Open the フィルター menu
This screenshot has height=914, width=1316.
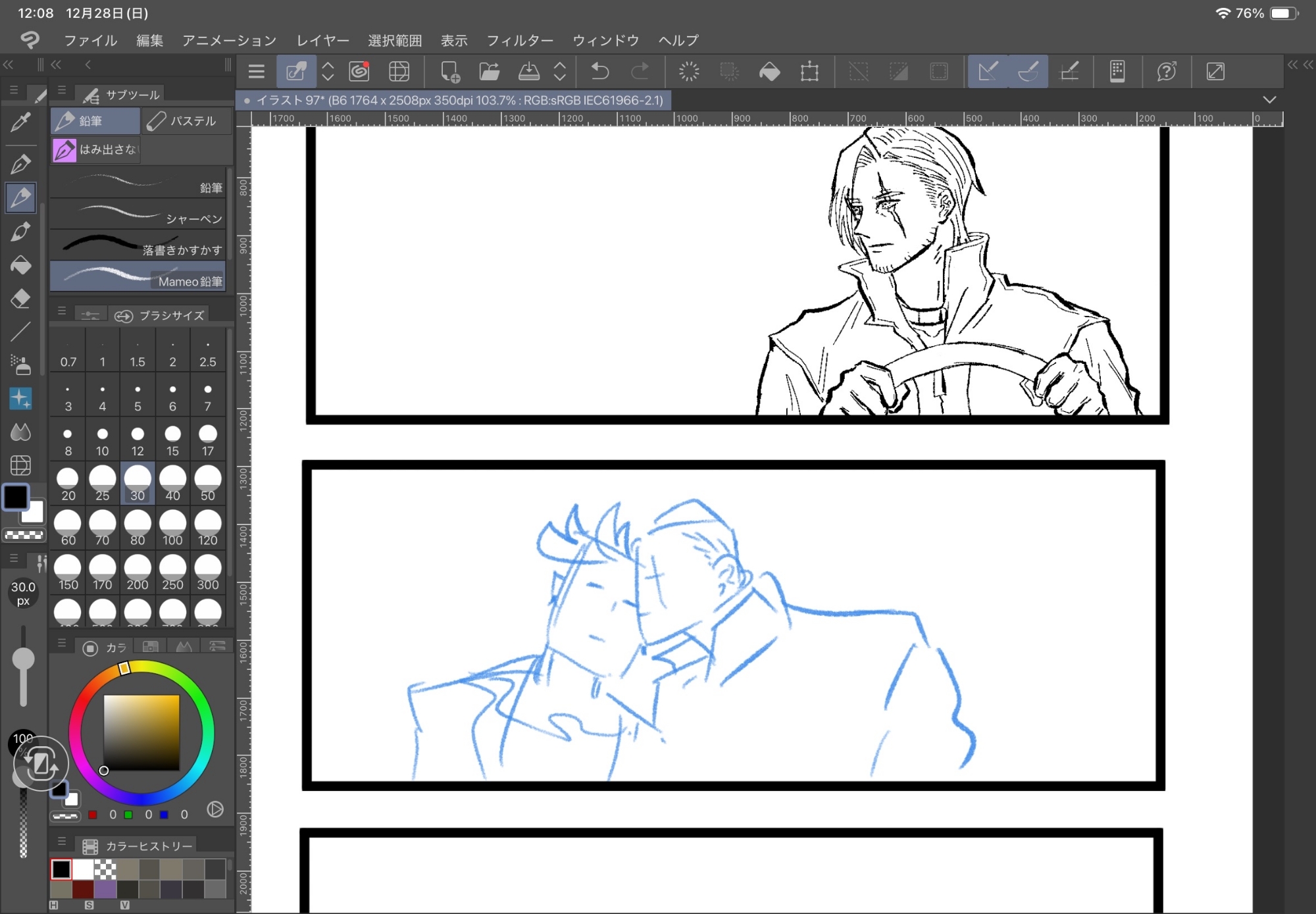(x=520, y=40)
